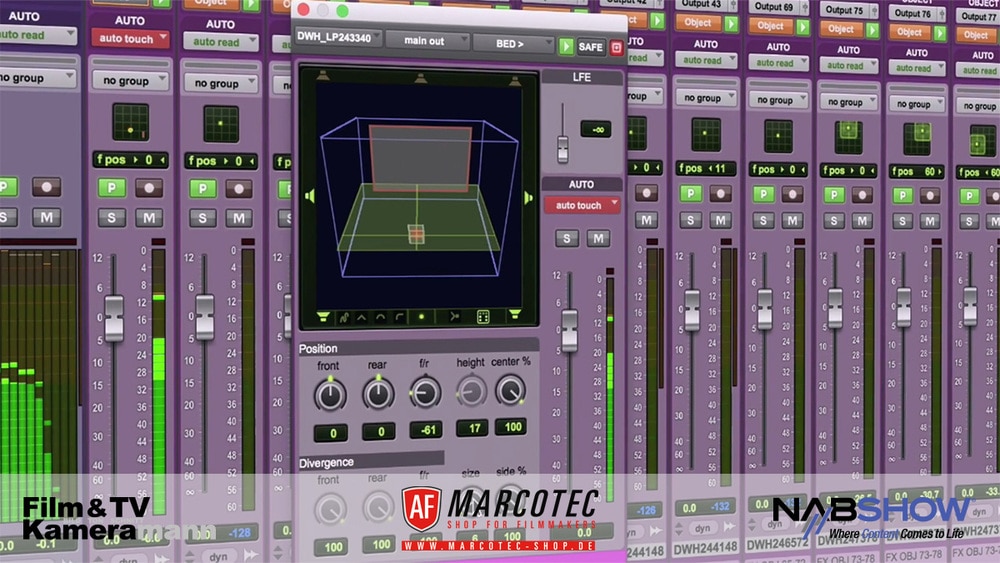Click the volume fader handle on the auto touch mixer track

click(114, 318)
